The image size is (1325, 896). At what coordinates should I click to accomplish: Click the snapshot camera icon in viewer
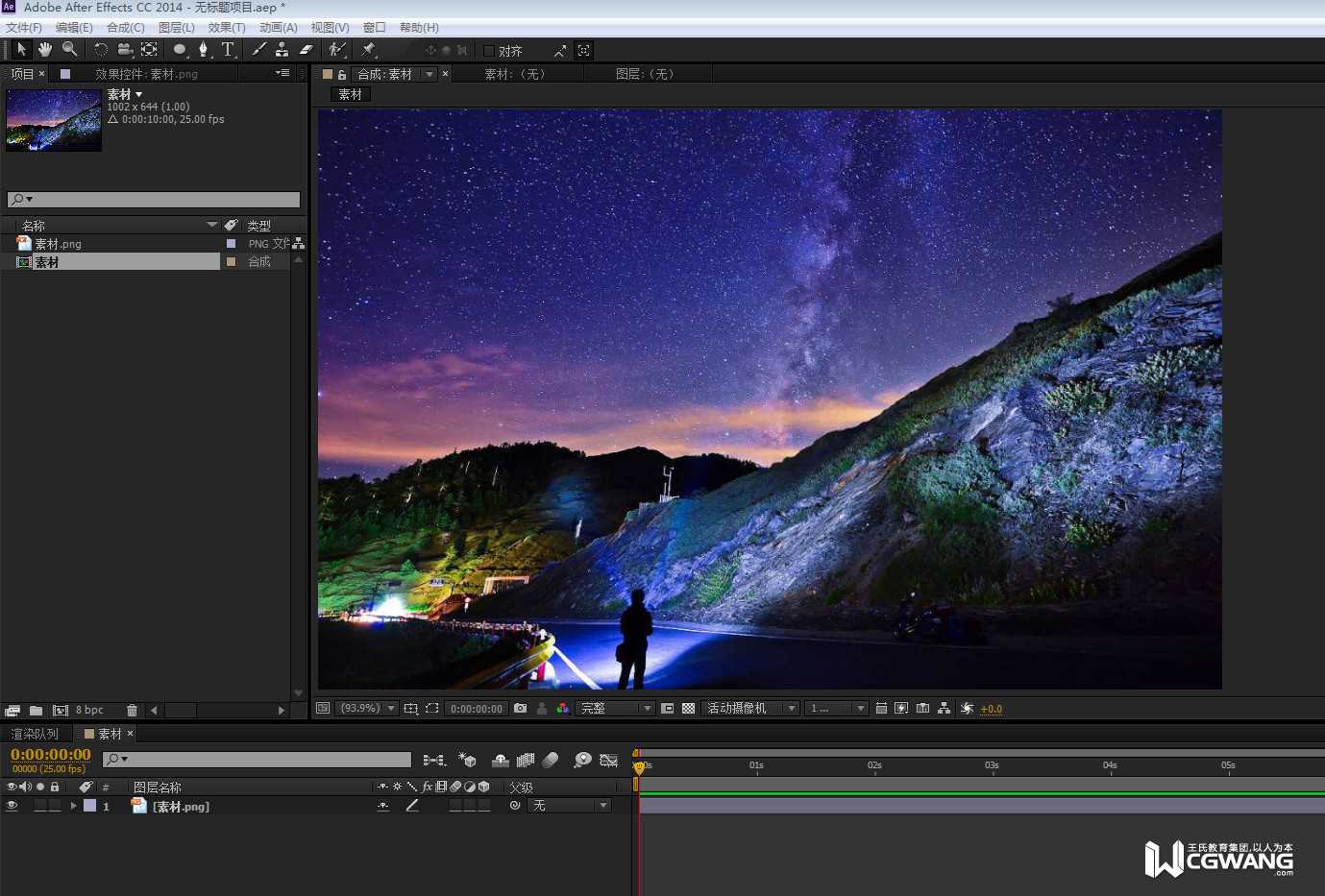[x=520, y=708]
